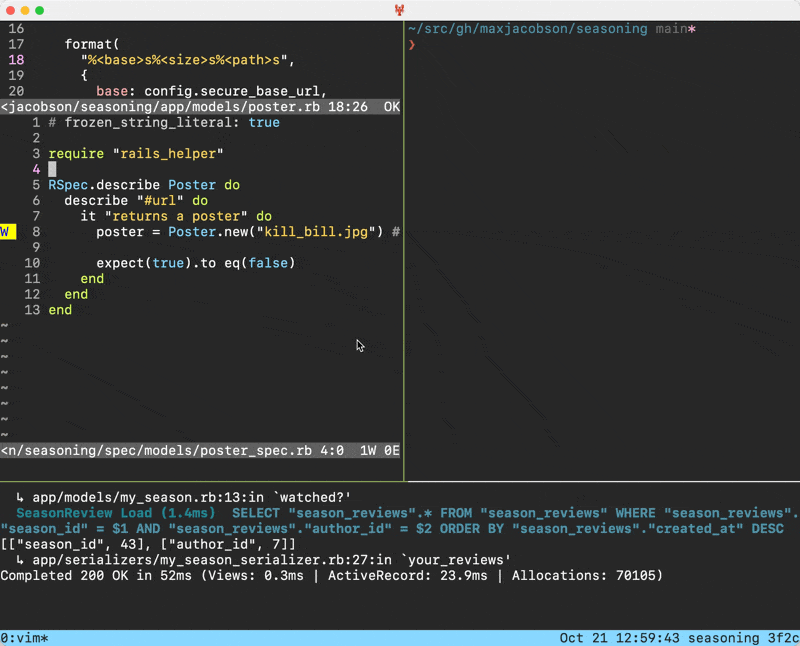Click 'app/models/my_season.rb:13:in' log line

(x=184, y=498)
